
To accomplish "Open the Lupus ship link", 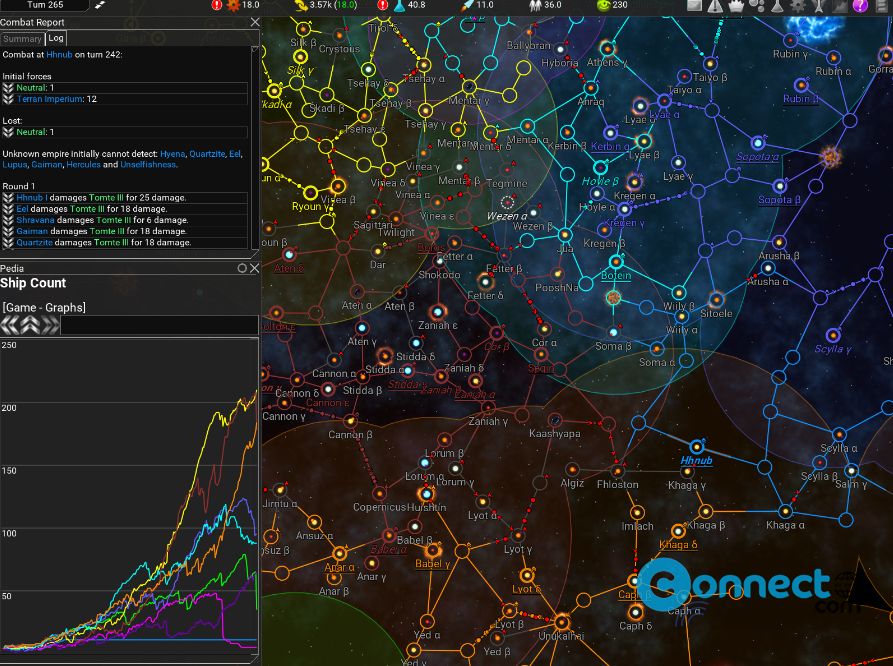I will 15,165.
